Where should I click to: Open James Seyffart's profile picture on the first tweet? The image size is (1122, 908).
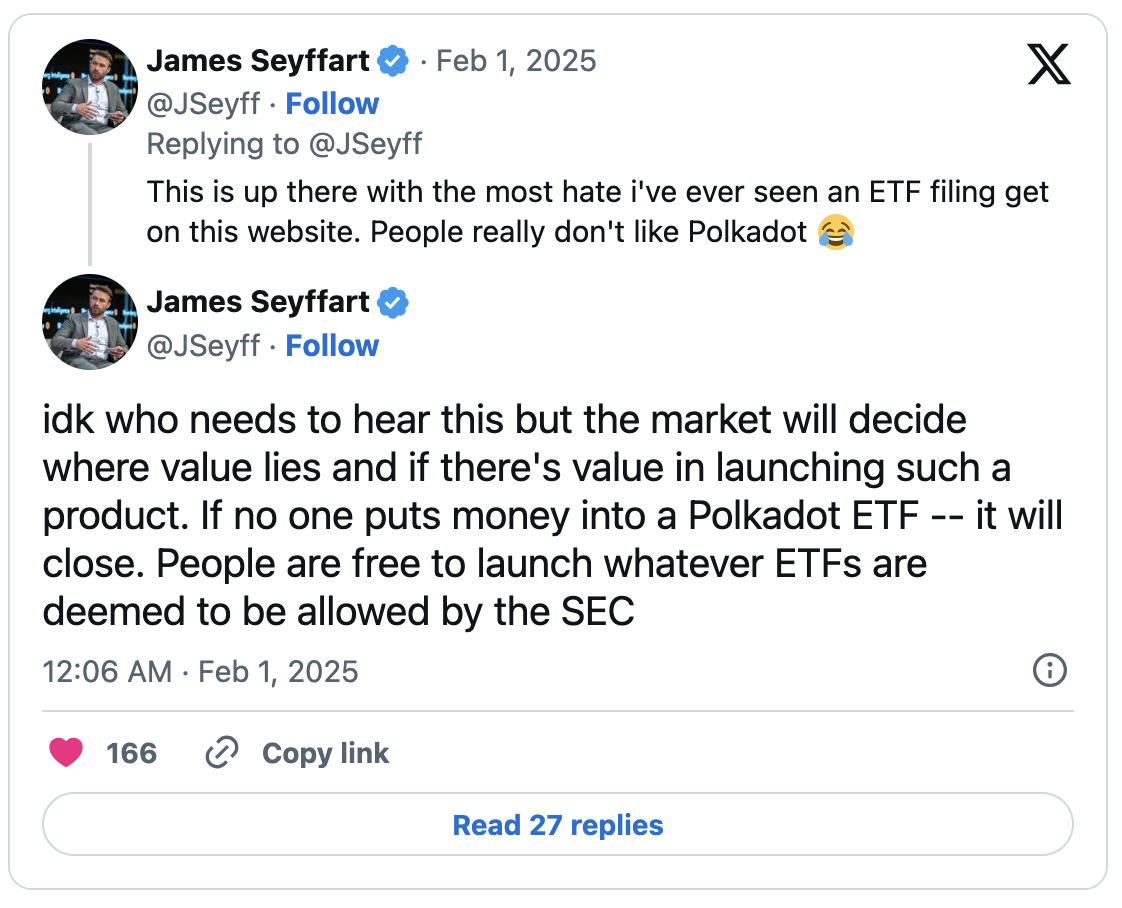[89, 87]
